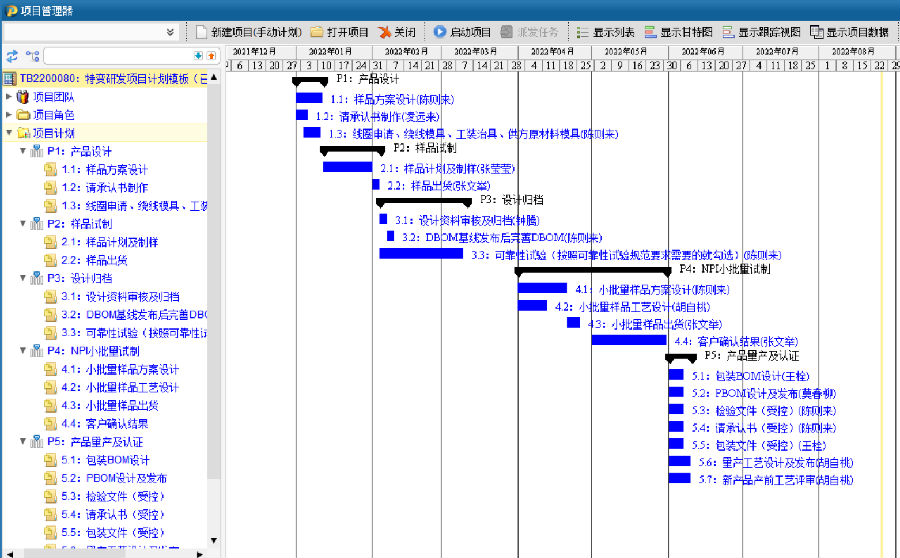Expand the 项目团队 node
This screenshot has width=900, height=558.
click(9, 96)
